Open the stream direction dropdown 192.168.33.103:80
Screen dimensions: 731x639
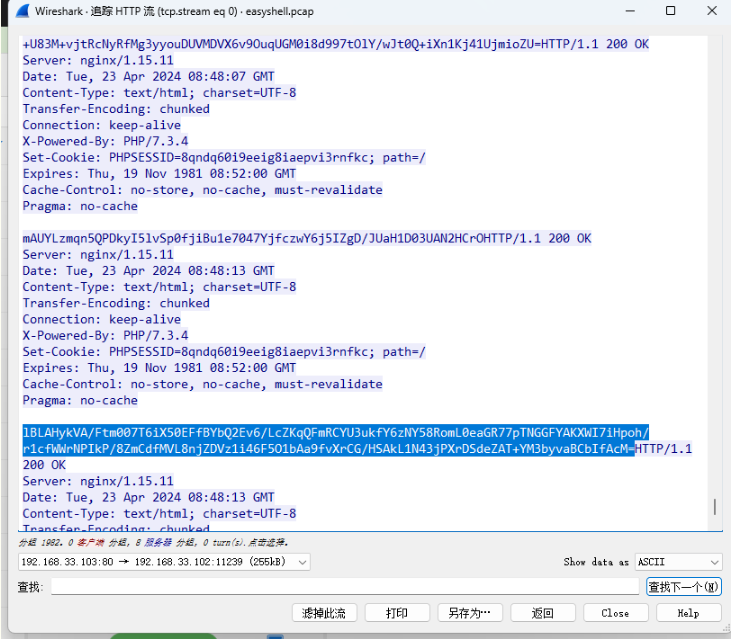pyautogui.click(x=164, y=562)
